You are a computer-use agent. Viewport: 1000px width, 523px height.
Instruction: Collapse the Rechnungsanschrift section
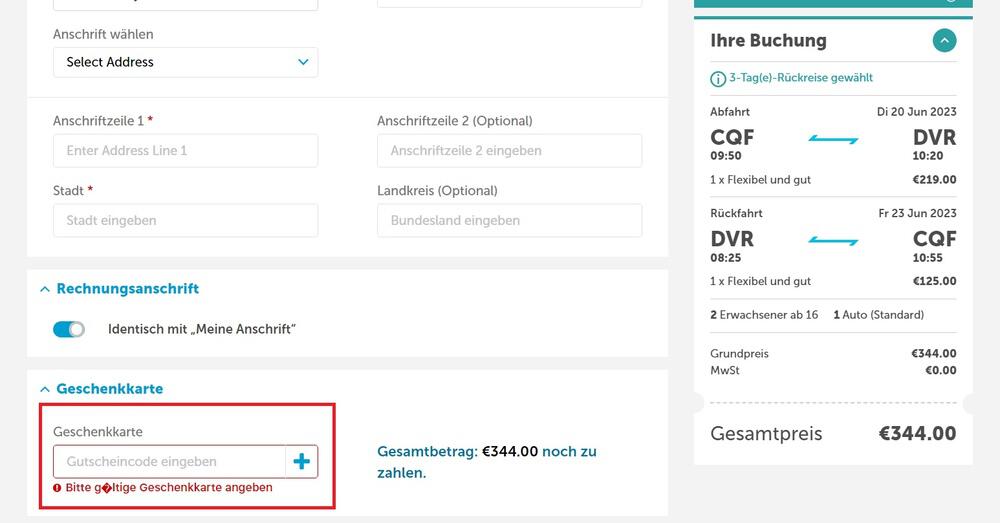click(45, 289)
